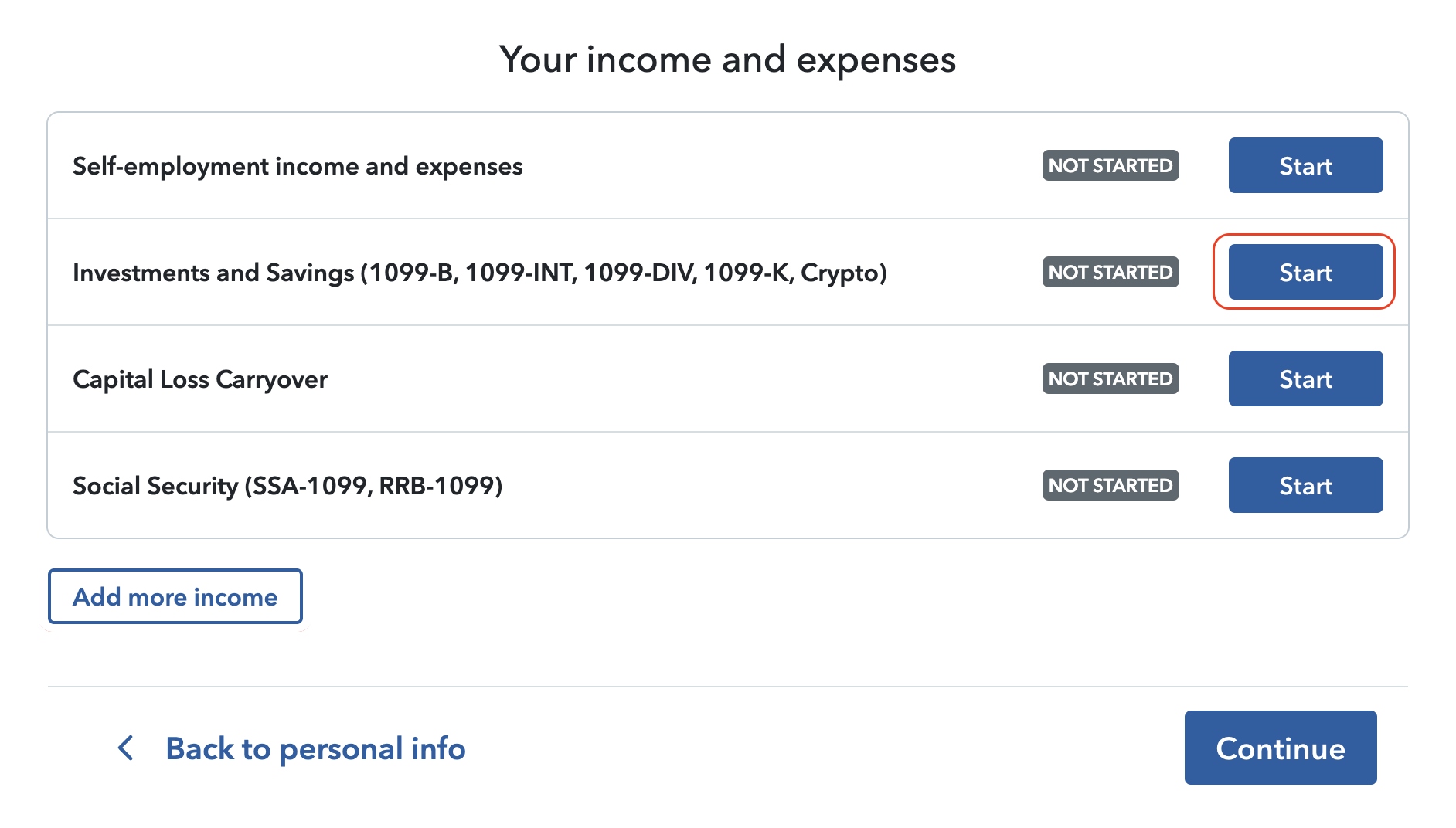
Task: Click the NOT STARTED badge for Social Security
Action: pos(1111,485)
